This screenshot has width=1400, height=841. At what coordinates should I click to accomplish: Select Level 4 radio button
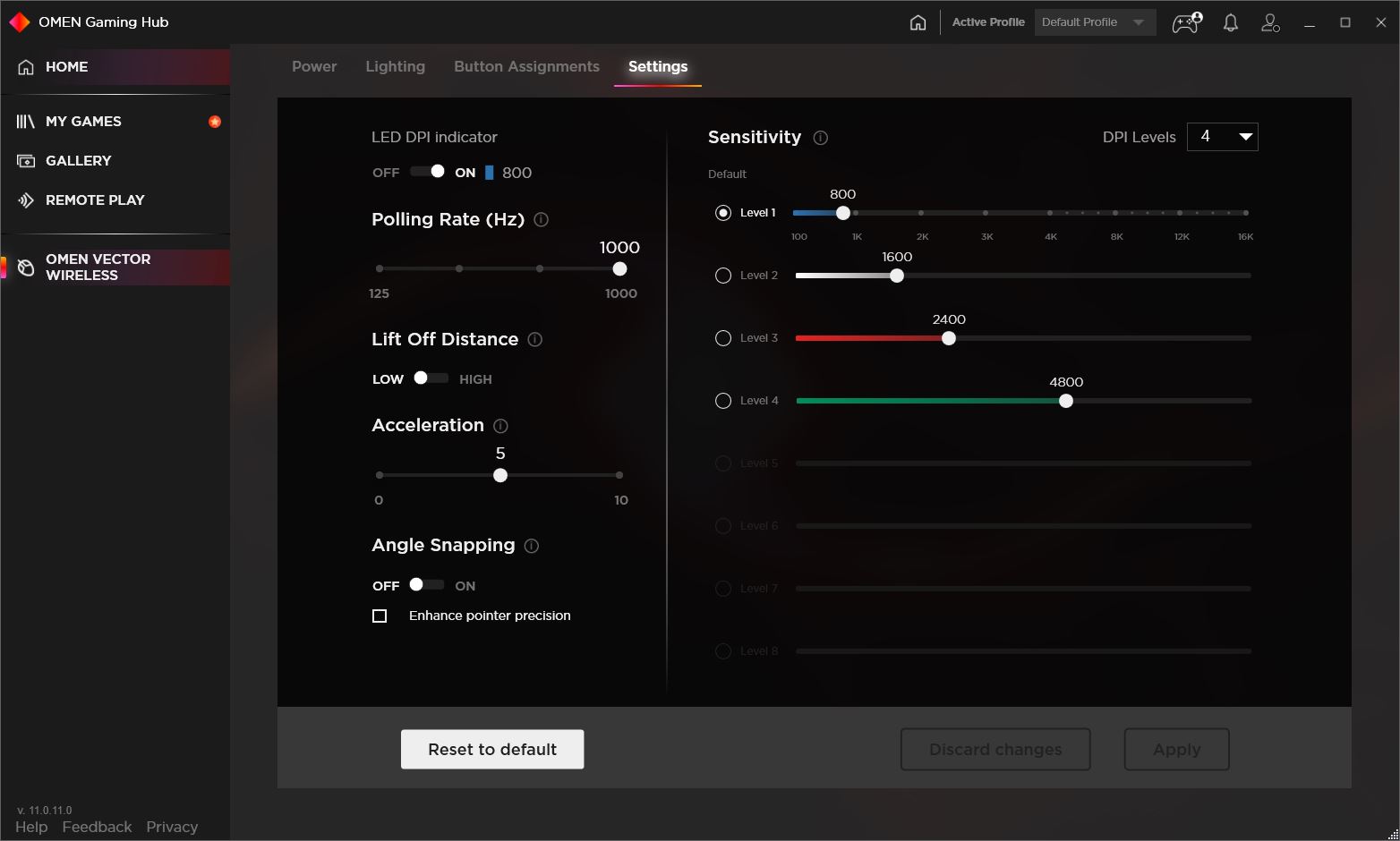[x=723, y=401]
